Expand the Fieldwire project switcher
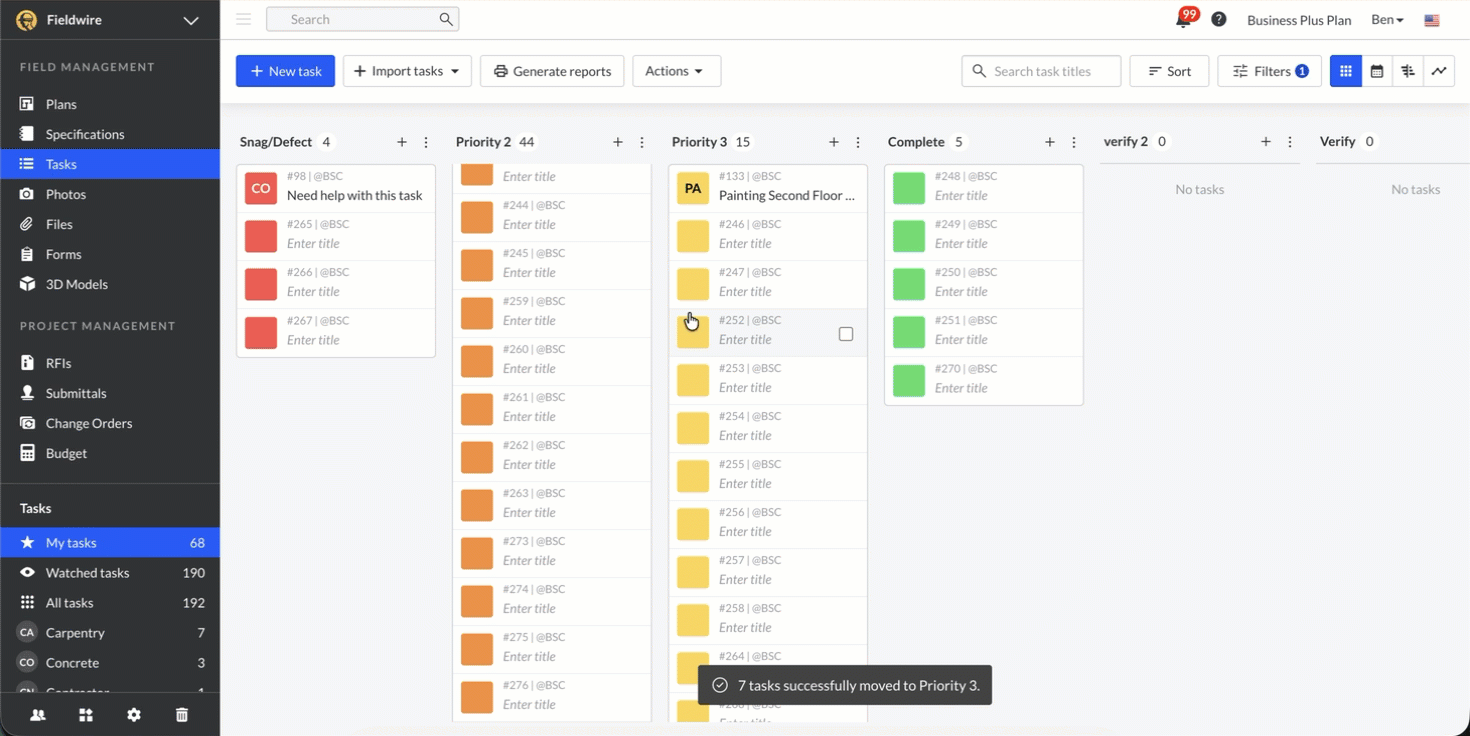 coord(191,20)
